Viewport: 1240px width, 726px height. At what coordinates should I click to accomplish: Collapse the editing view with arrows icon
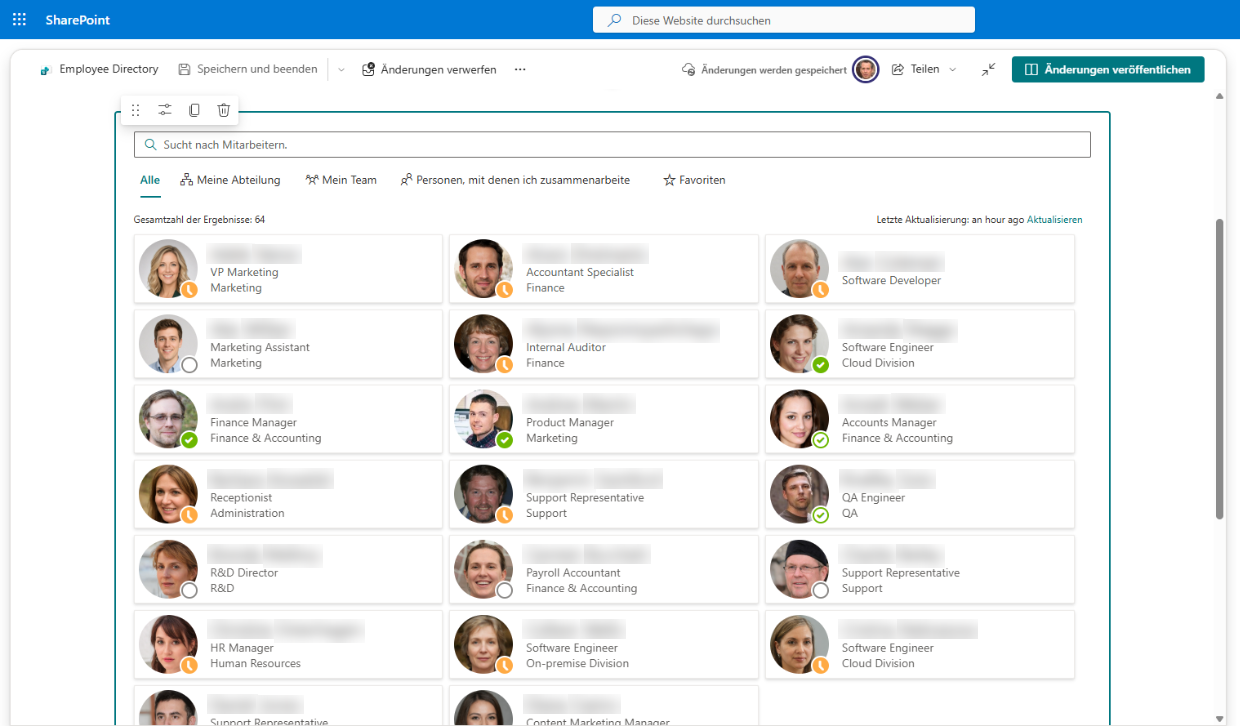[988, 69]
